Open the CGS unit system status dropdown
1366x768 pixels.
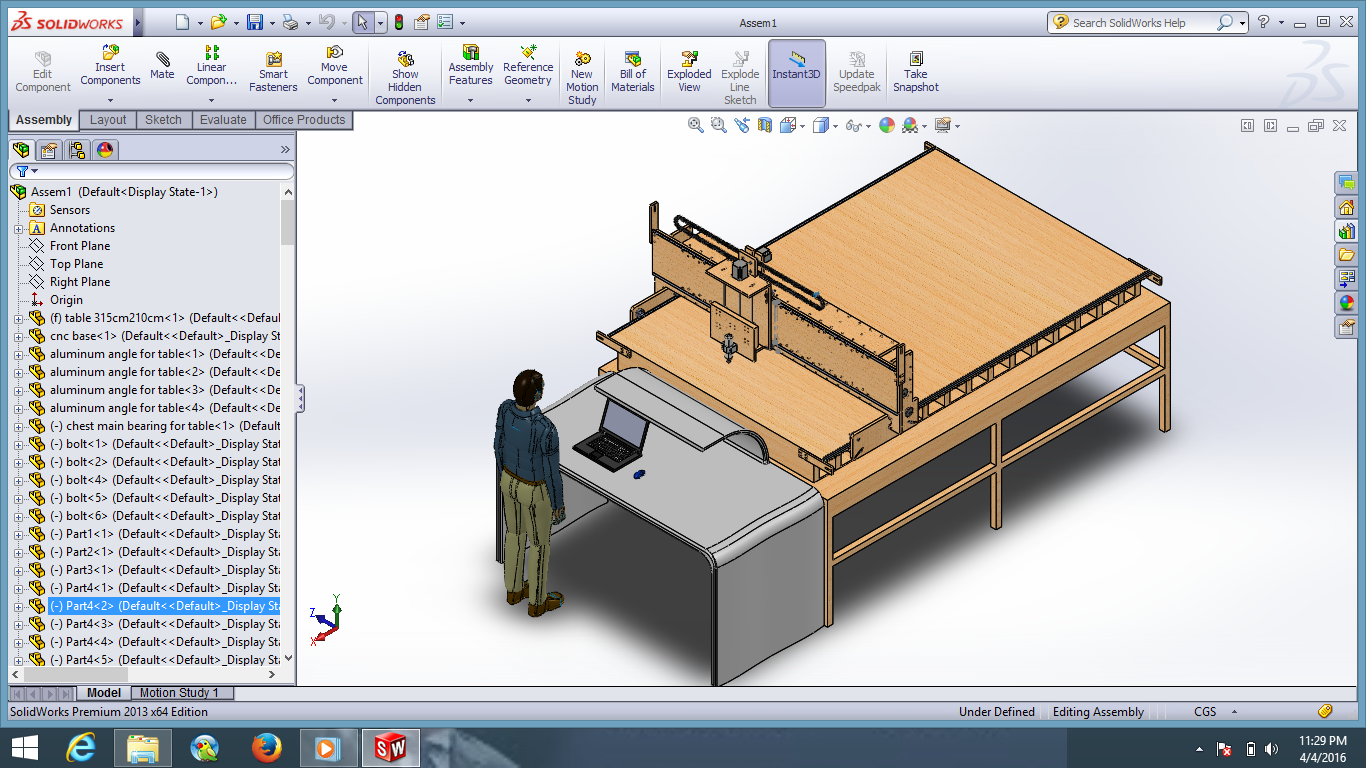pyautogui.click(x=1234, y=712)
